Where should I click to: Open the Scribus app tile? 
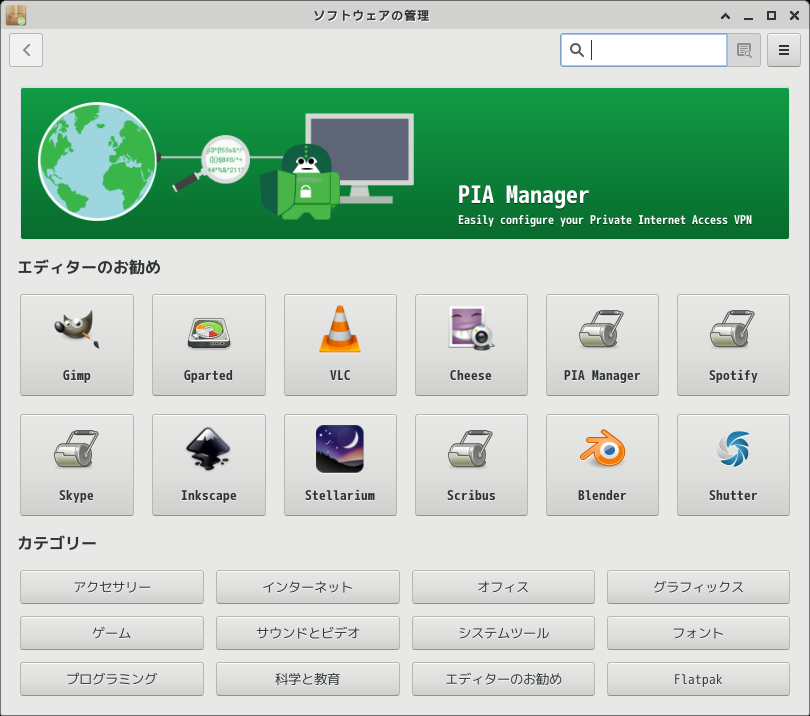pyautogui.click(x=471, y=465)
